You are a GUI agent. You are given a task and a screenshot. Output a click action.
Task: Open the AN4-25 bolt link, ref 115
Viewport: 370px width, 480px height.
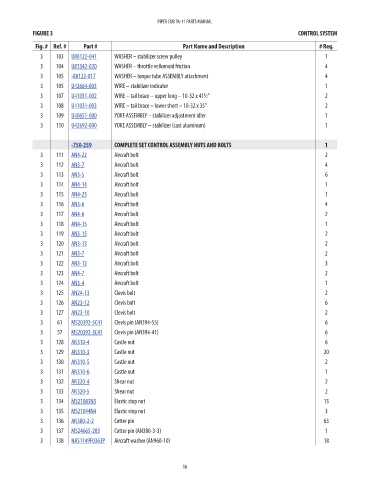pyautogui.click(x=79, y=194)
